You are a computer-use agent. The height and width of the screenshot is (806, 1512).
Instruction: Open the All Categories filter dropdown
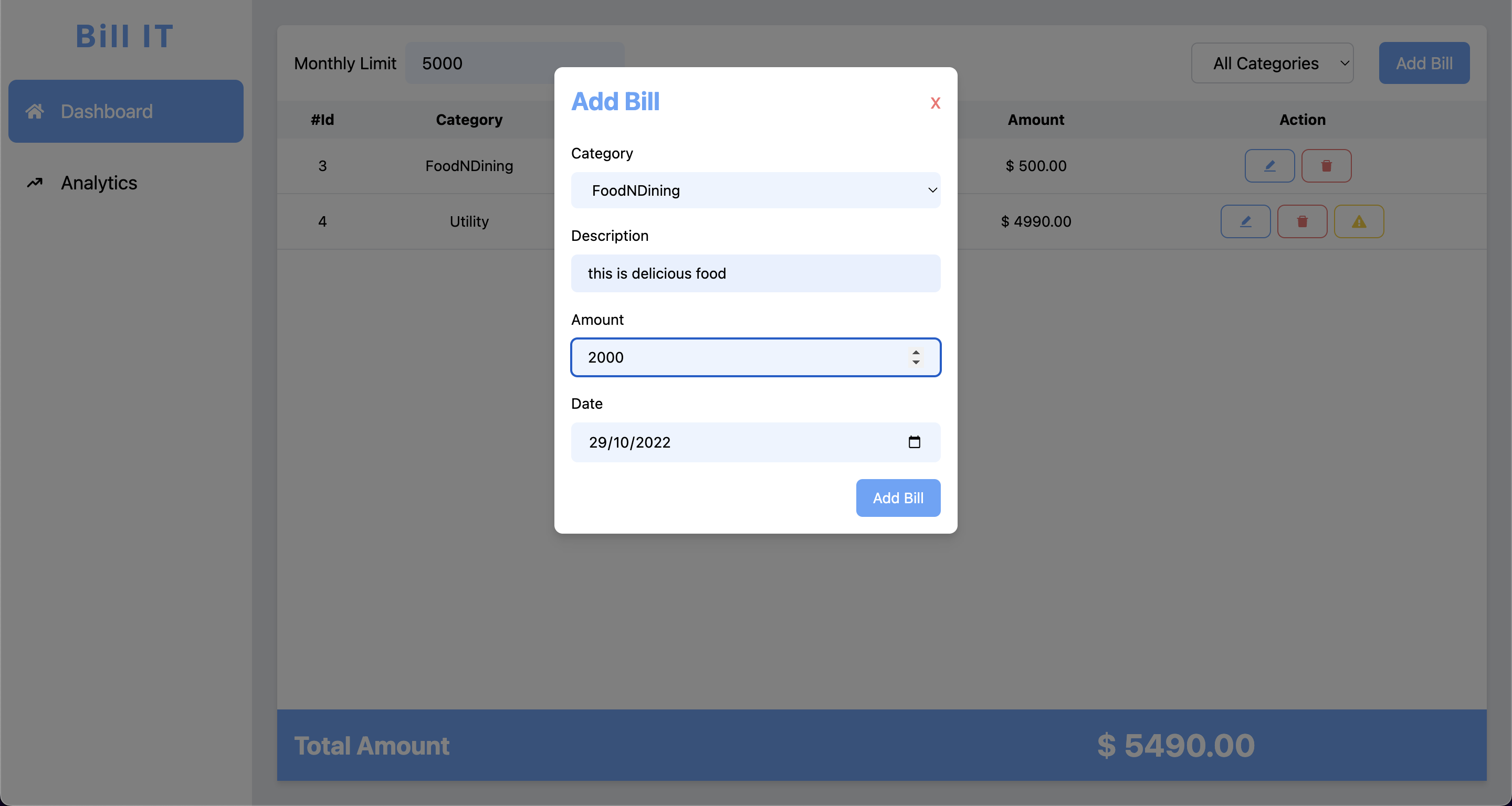[1272, 63]
